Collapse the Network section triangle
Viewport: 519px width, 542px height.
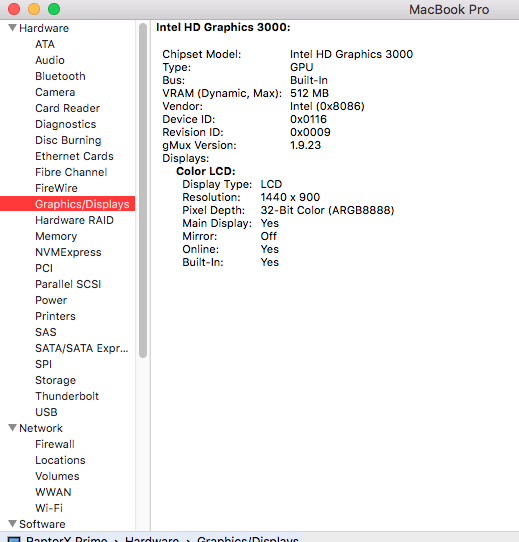point(13,428)
